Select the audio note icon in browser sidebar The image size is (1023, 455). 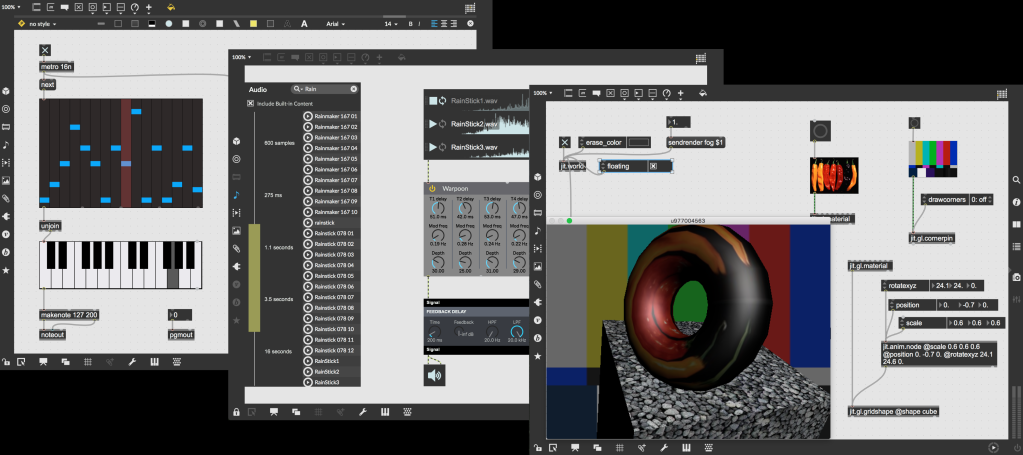click(x=237, y=195)
